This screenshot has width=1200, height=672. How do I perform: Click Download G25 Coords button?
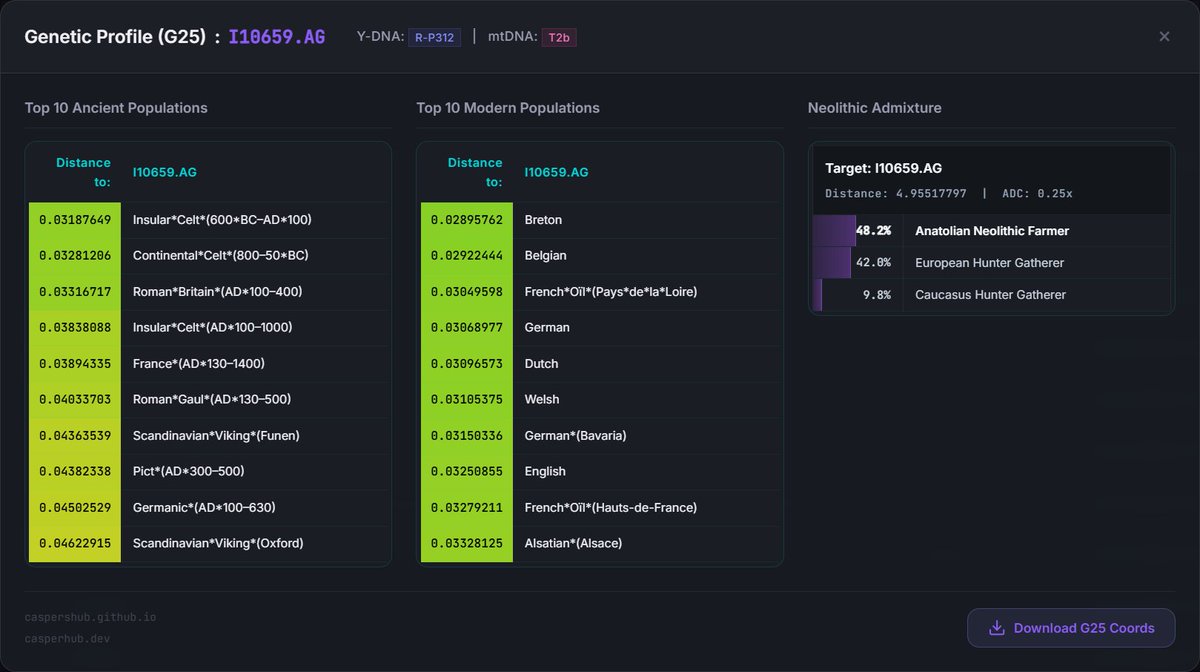click(x=1071, y=628)
